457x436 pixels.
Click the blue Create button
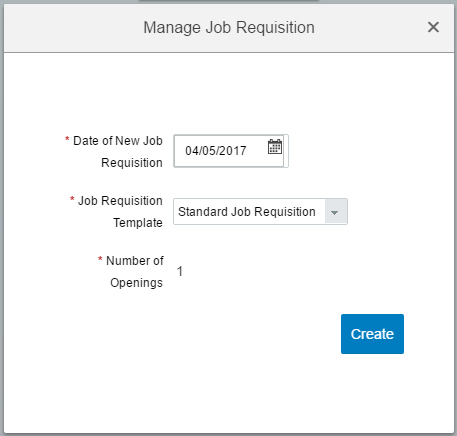372,334
